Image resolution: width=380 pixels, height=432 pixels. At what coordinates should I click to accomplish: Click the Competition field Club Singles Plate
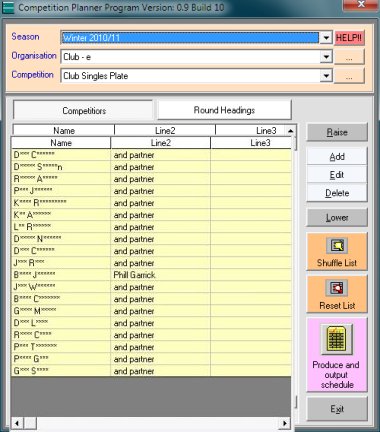tap(190, 76)
